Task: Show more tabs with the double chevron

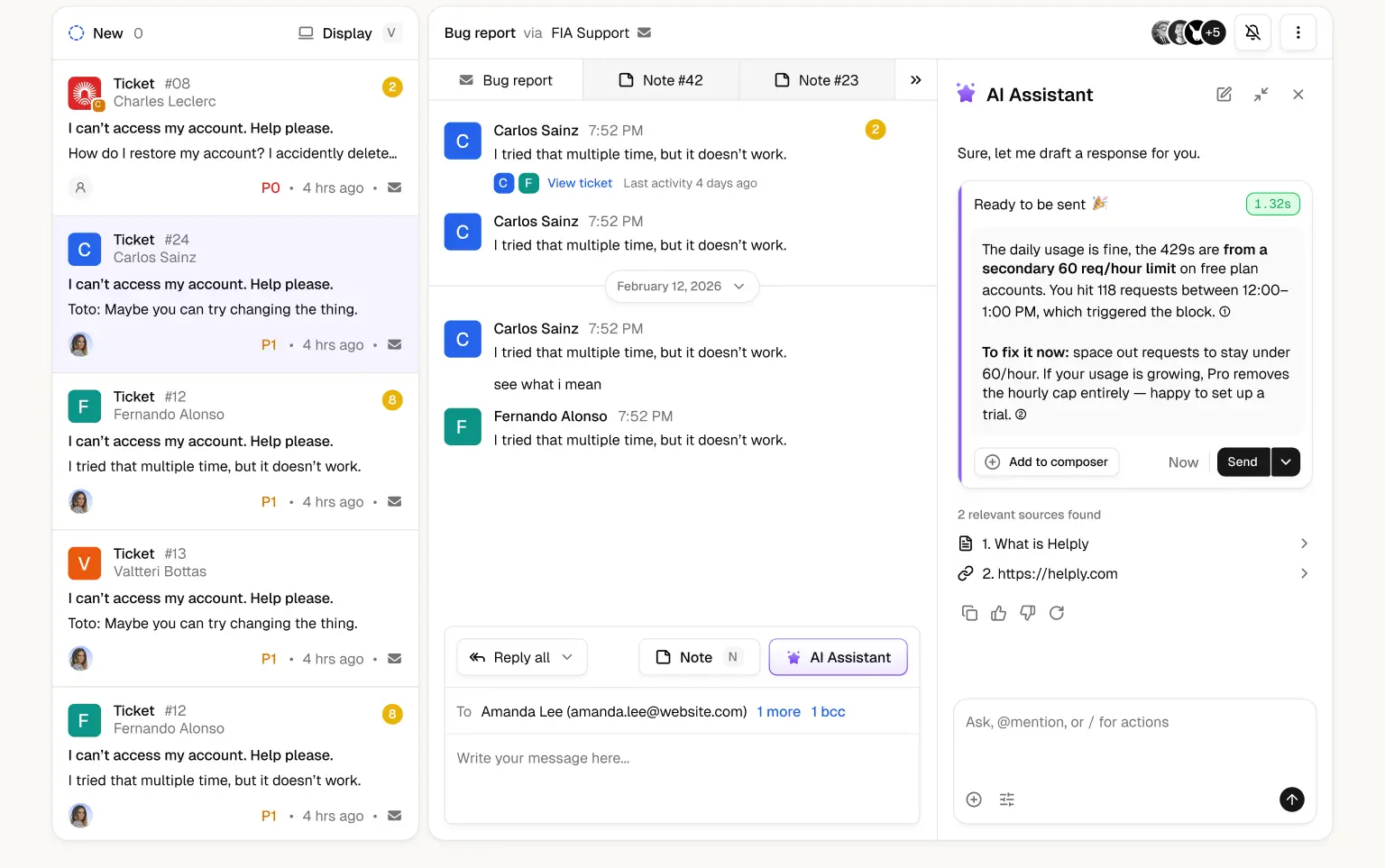Action: click(x=915, y=80)
